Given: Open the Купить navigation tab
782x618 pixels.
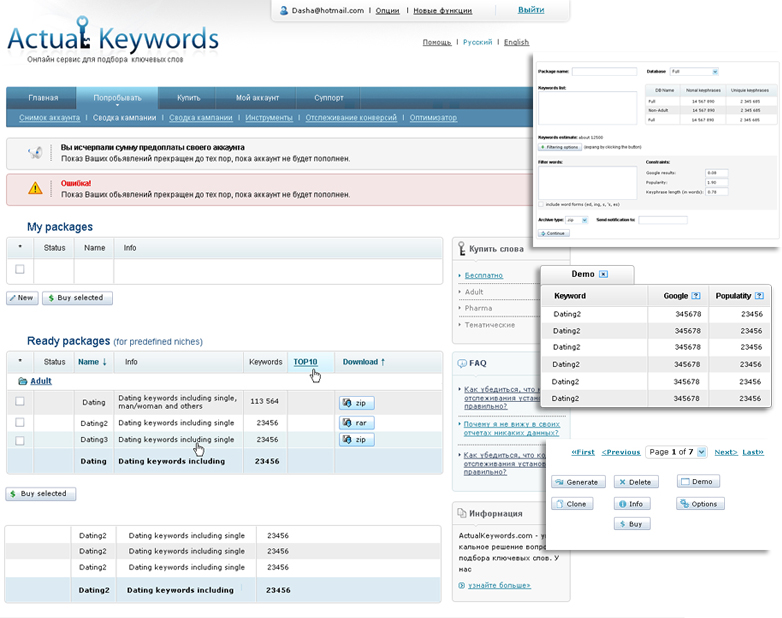Looking at the screenshot, I should point(188,98).
